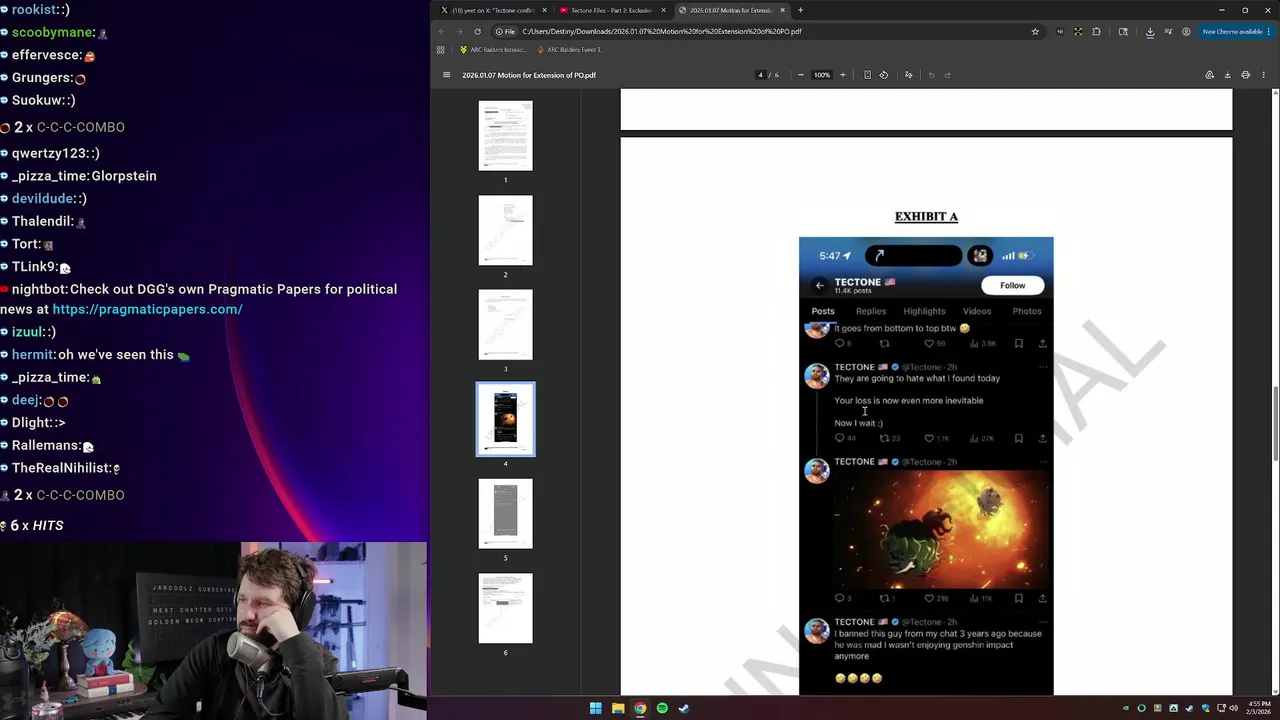Click the PDF redo icon
The image size is (1280, 720).
pyautogui.click(x=947, y=75)
